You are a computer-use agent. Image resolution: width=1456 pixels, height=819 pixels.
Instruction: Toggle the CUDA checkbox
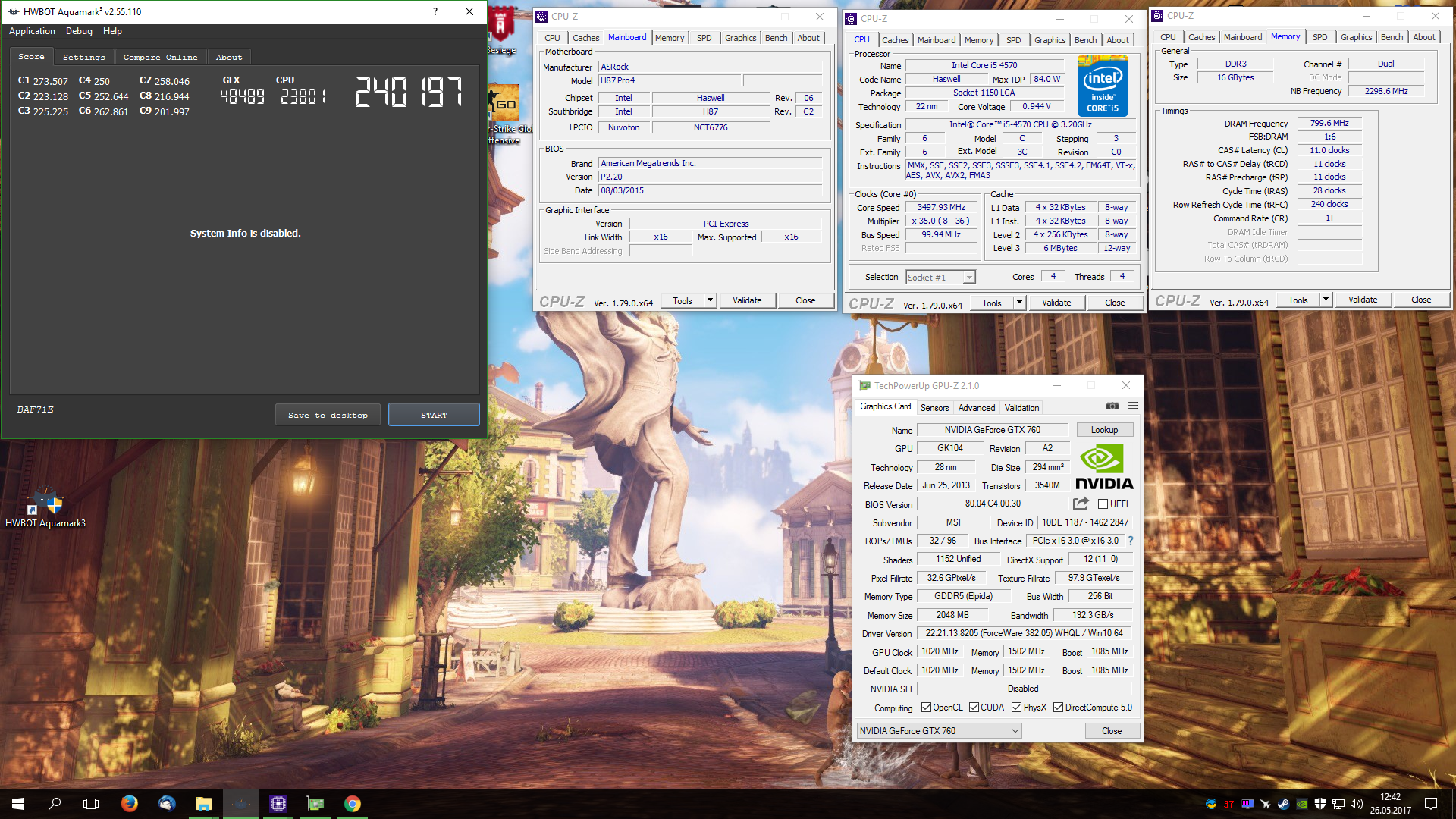974,708
